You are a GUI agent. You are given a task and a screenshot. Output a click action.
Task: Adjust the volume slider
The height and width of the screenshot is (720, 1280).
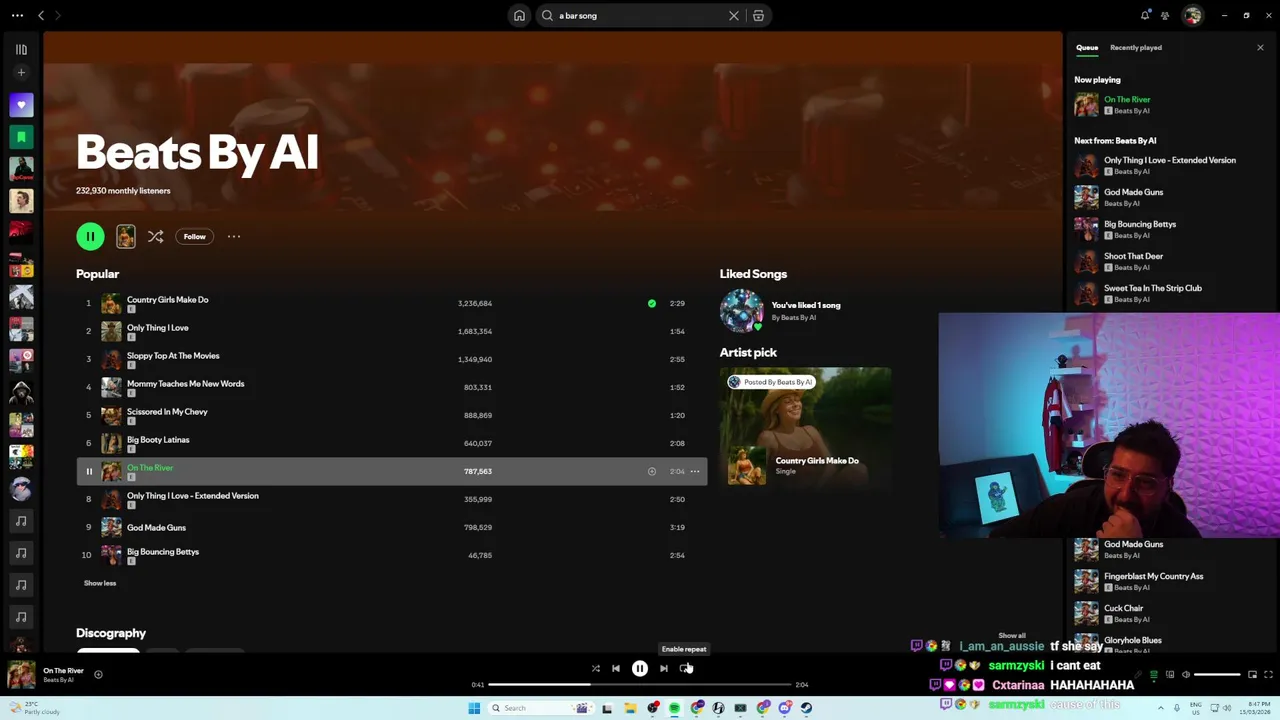pos(1218,675)
